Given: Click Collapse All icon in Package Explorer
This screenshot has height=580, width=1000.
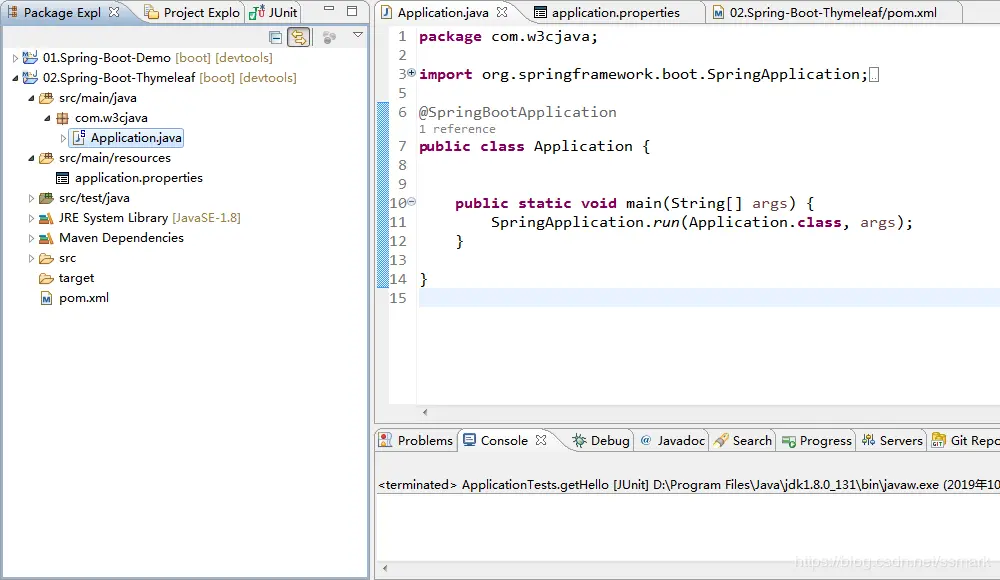Looking at the screenshot, I should click(276, 38).
